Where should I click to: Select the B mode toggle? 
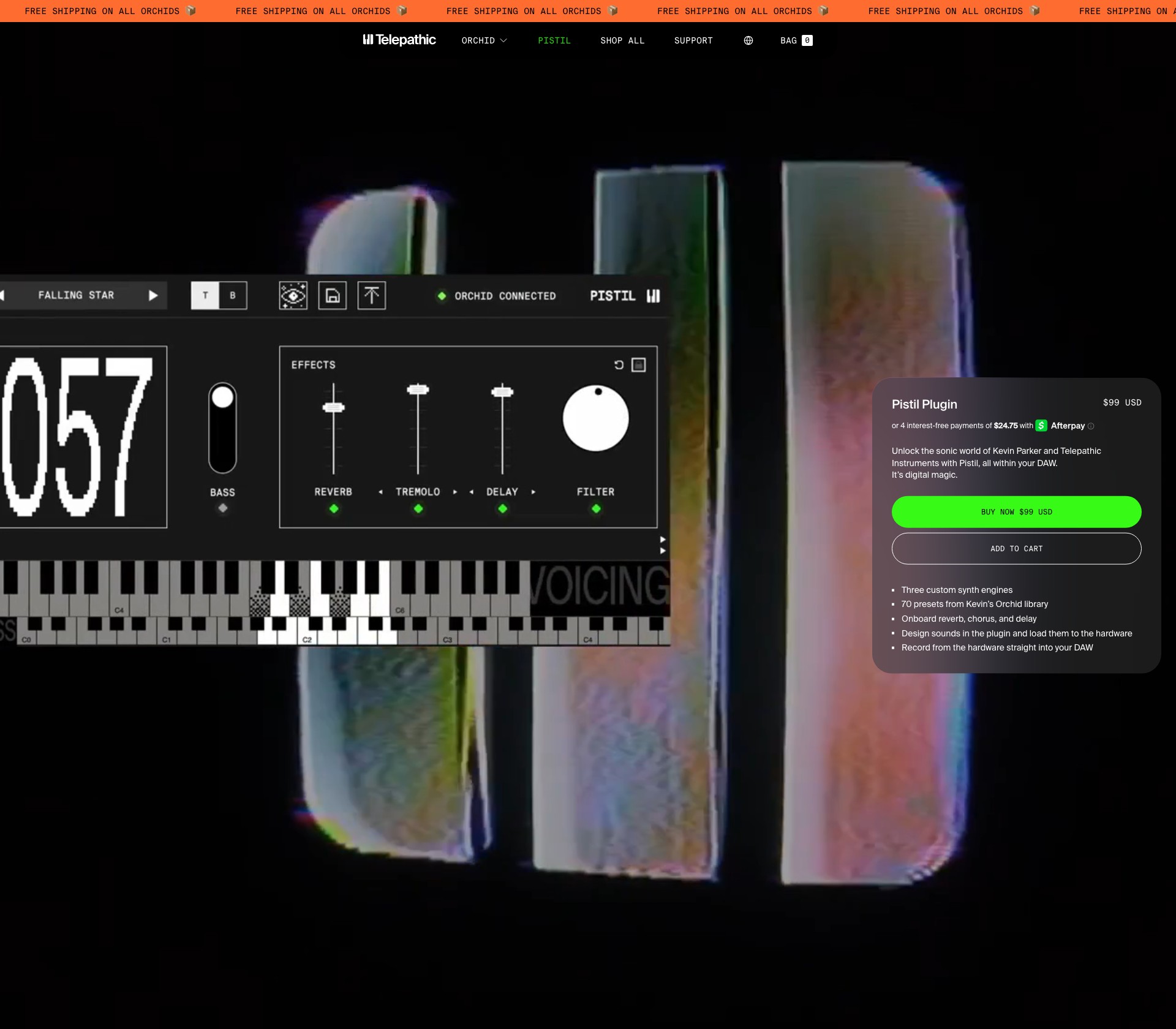(233, 295)
